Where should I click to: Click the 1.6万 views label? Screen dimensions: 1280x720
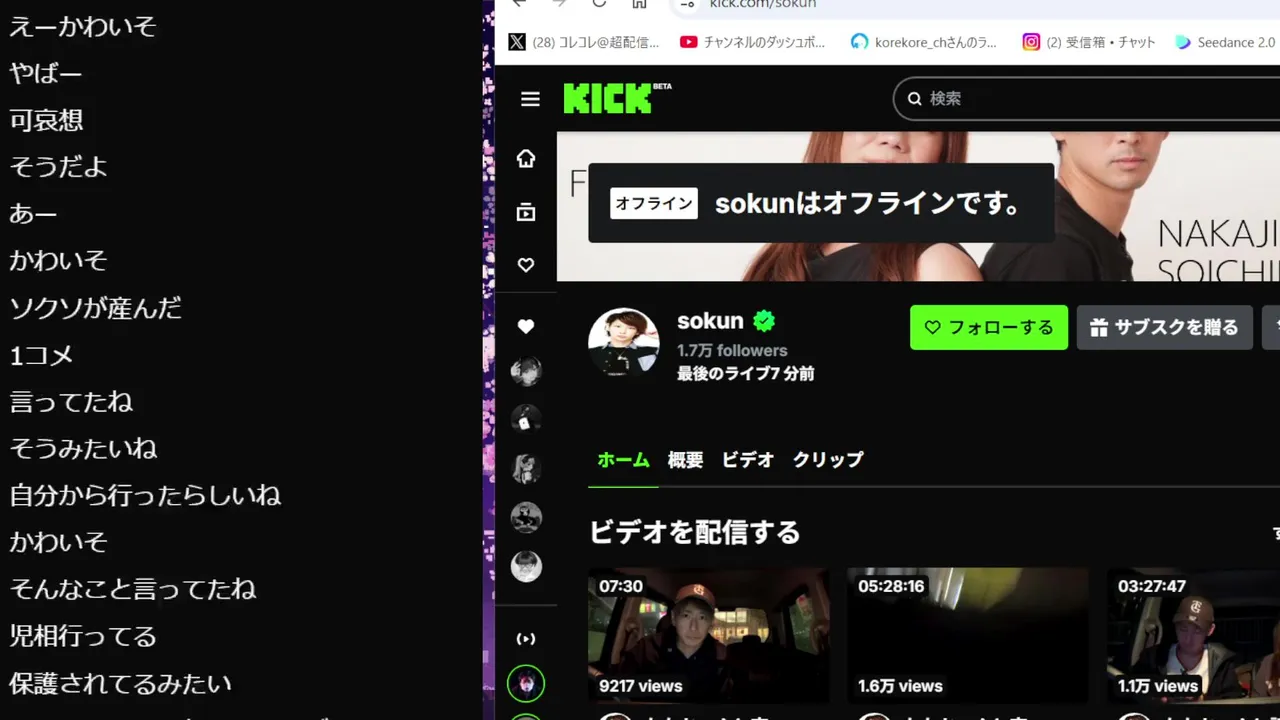(900, 686)
